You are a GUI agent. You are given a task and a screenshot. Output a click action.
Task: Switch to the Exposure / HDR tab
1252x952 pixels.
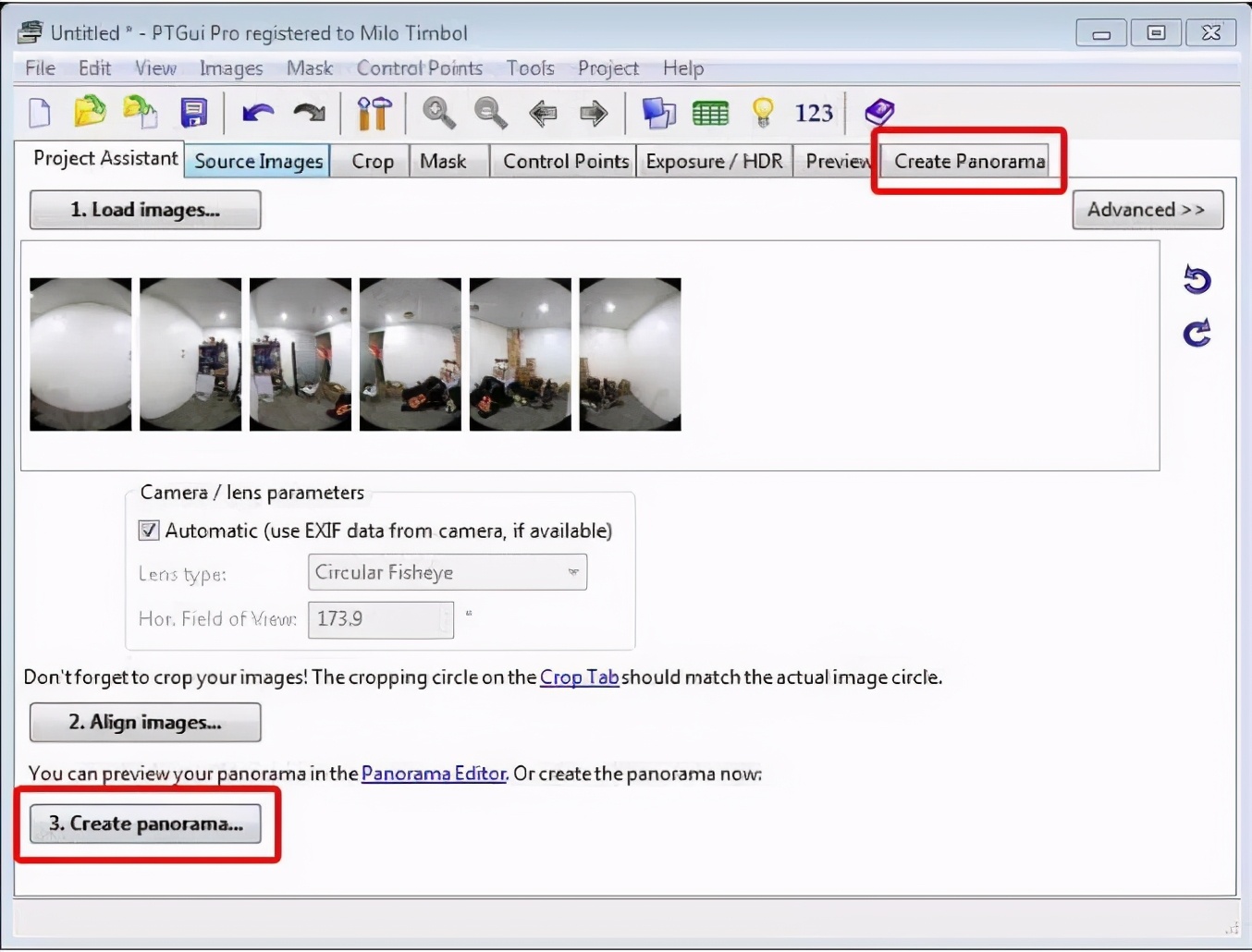[714, 161]
